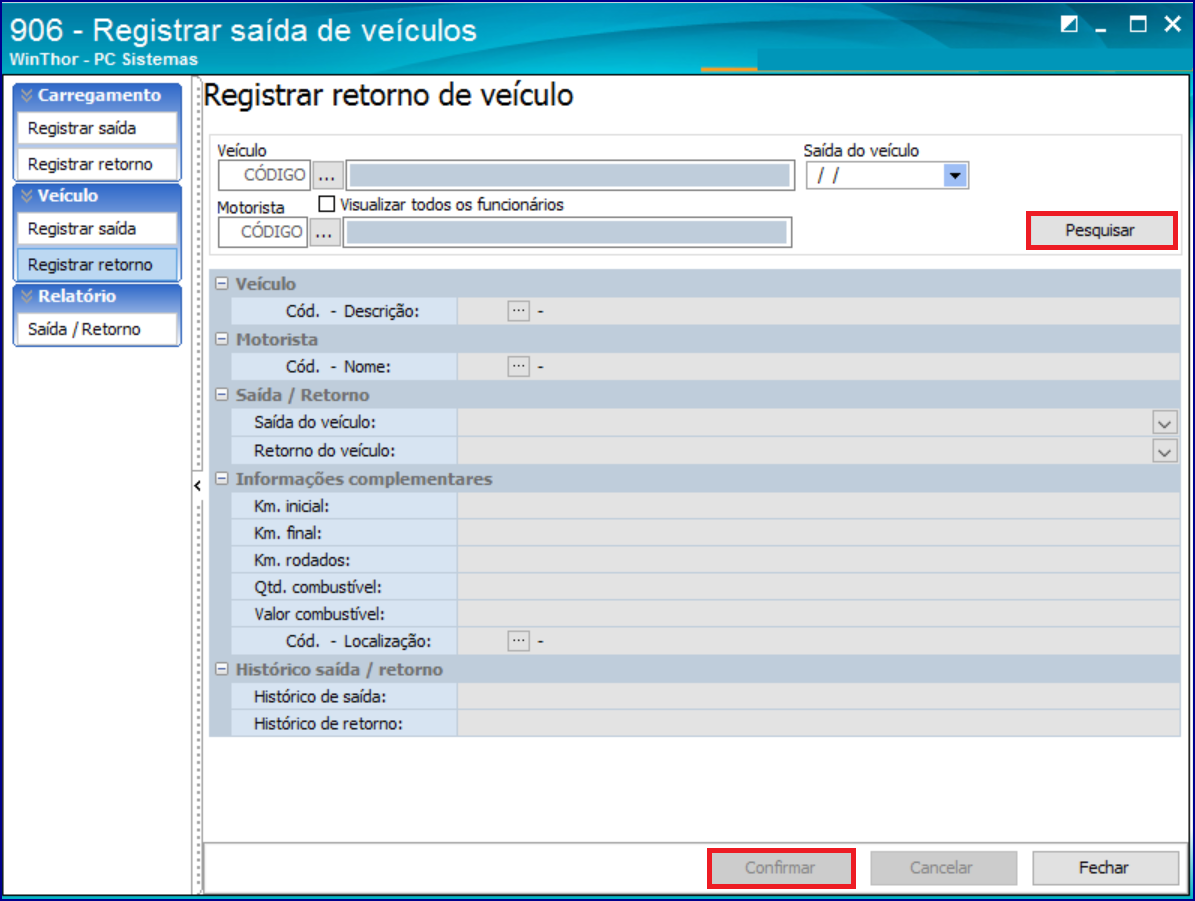Screen dimensions: 1195x901
Task: Select the Histórico de retorno row
Action: coord(706,723)
